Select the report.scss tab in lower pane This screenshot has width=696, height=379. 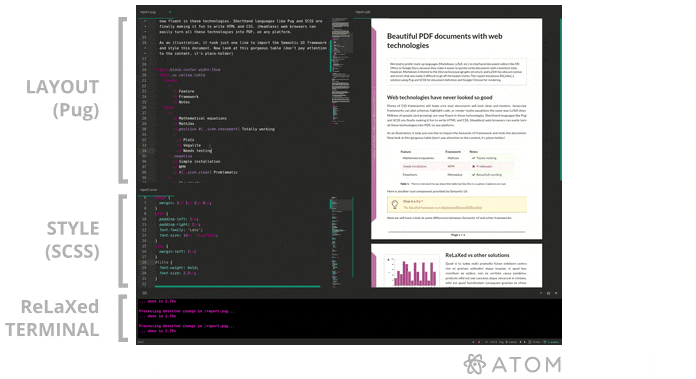tap(148, 190)
